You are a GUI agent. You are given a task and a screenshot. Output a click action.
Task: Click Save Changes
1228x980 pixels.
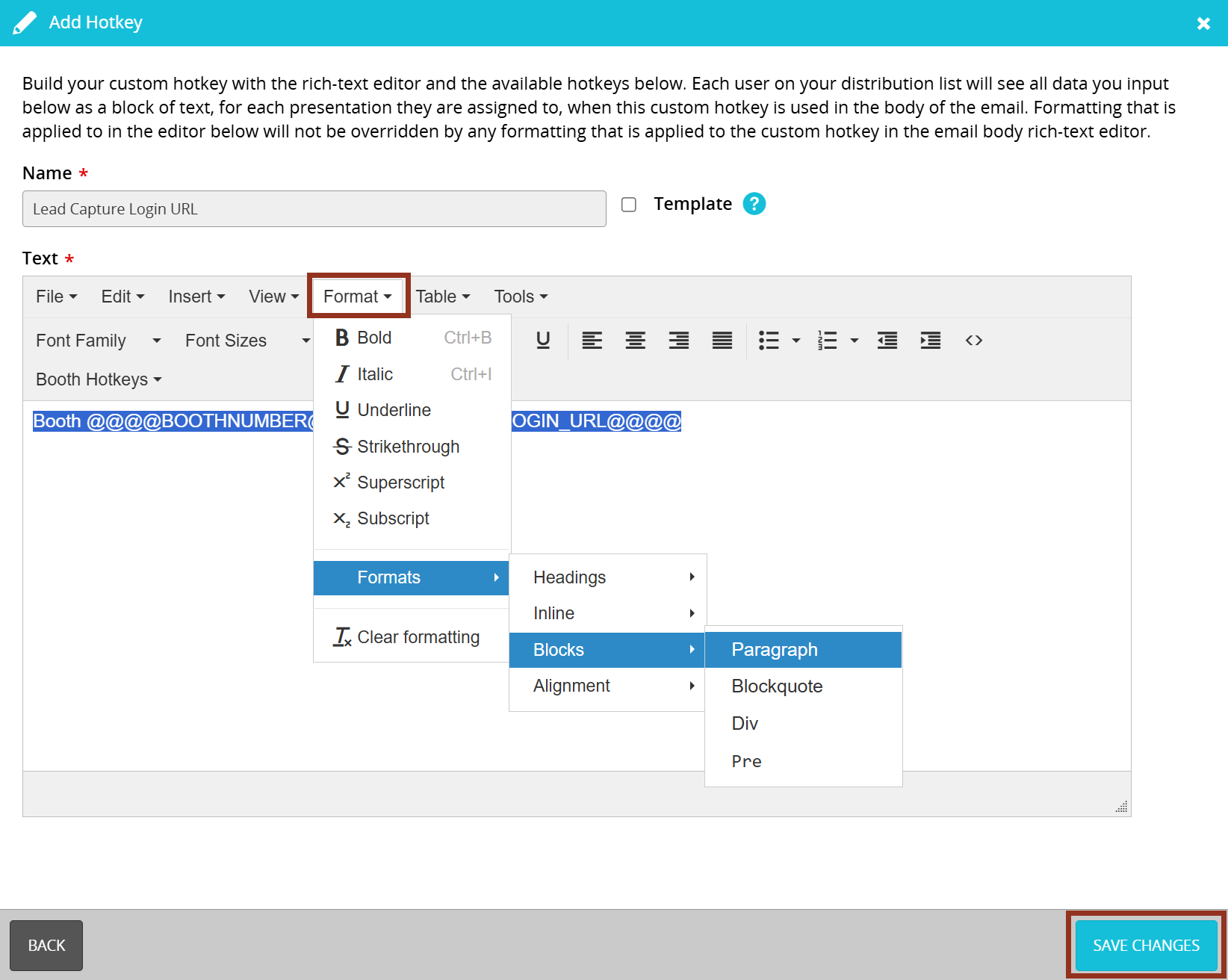(x=1145, y=945)
